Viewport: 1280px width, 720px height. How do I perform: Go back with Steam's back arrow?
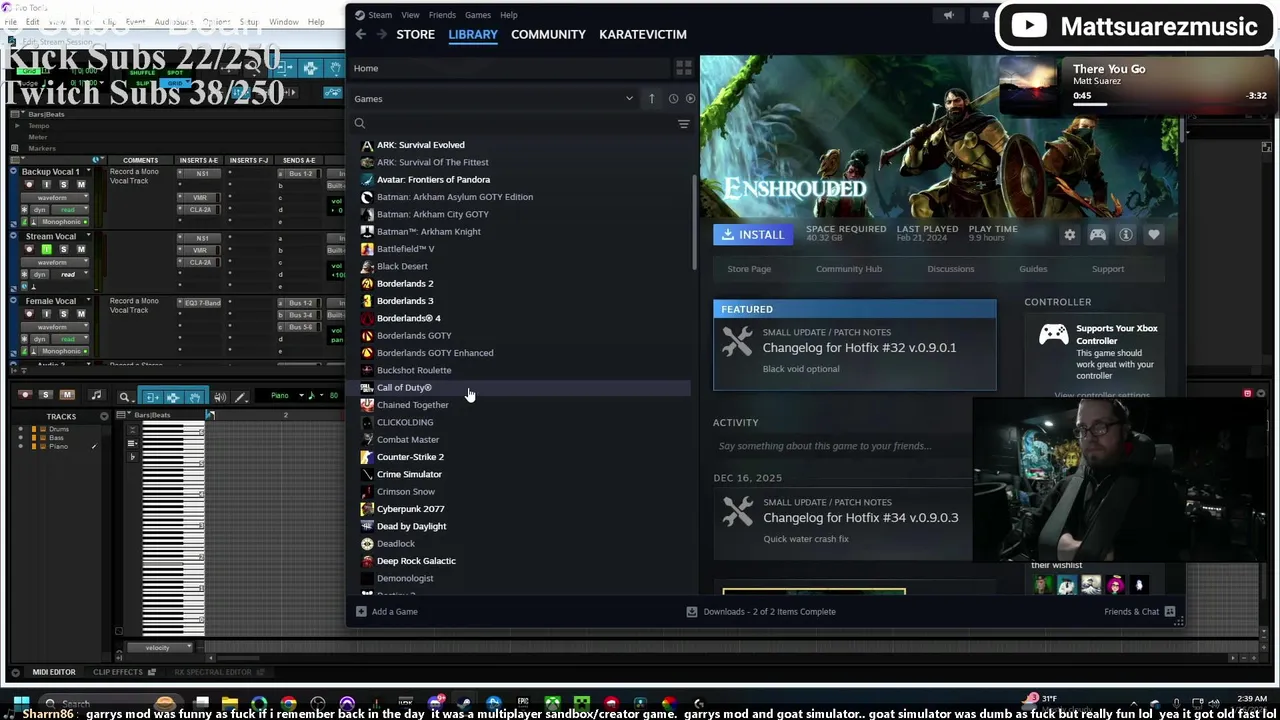click(361, 34)
